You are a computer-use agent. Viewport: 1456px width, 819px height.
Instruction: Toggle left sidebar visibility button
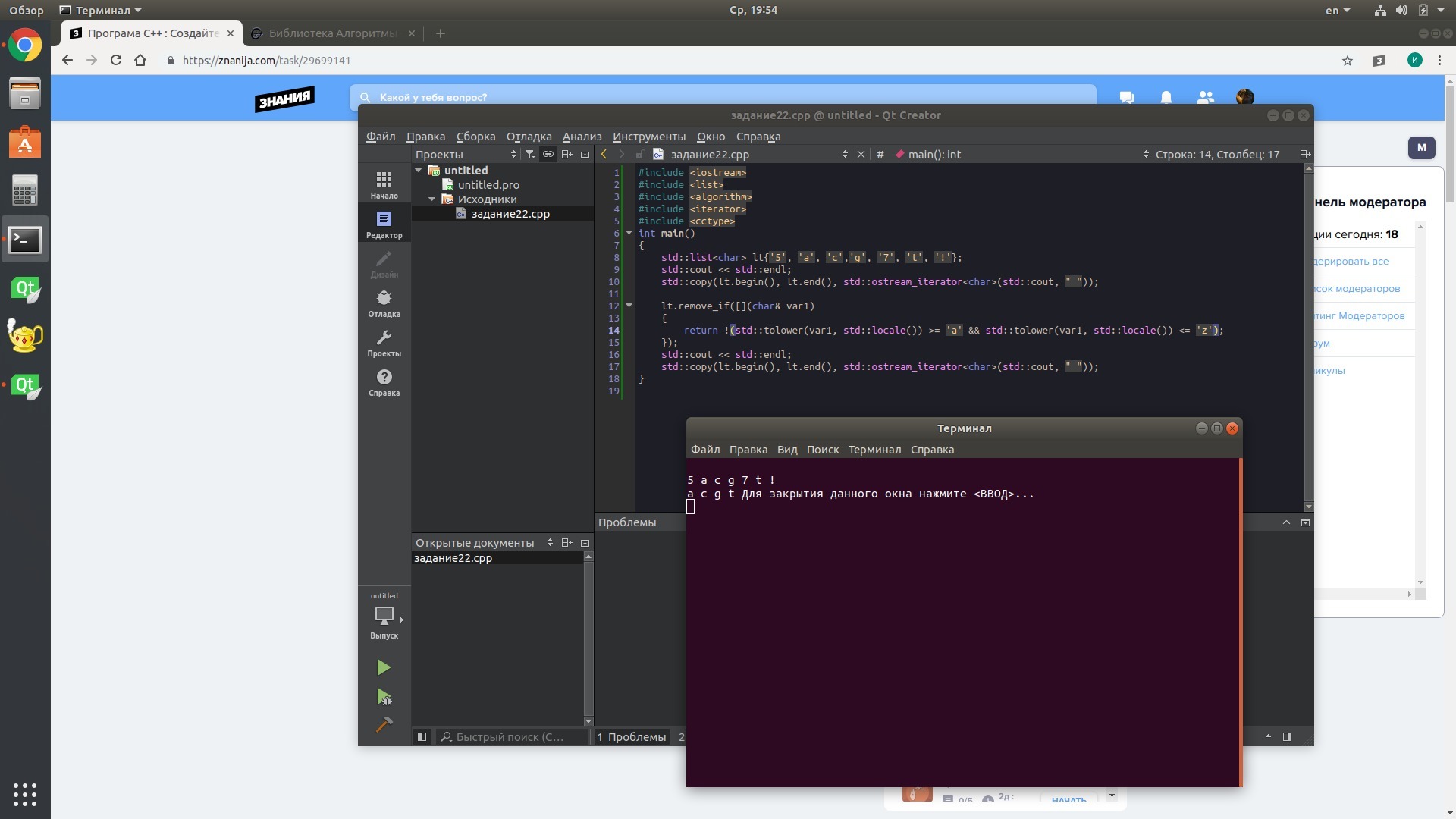(x=422, y=736)
